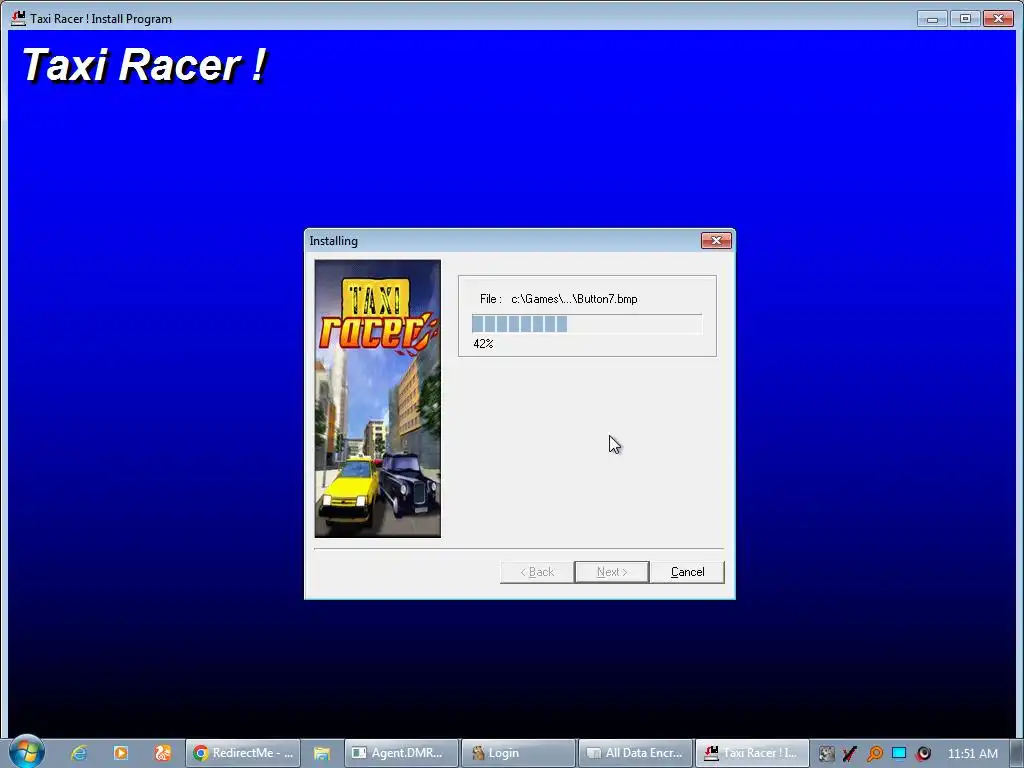Click the red-and-black checkmark tray icon
Image resolution: width=1024 pixels, height=768 pixels.
tap(850, 754)
